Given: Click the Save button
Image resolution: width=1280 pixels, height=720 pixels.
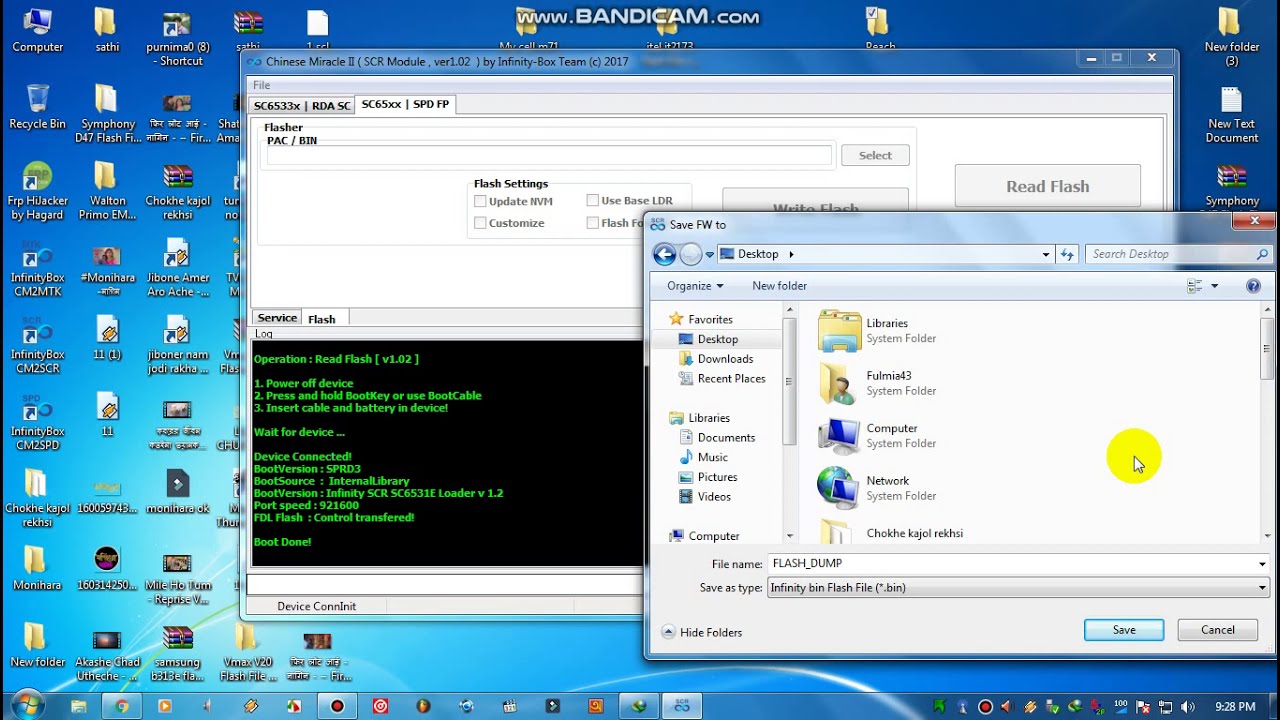Looking at the screenshot, I should [1124, 630].
